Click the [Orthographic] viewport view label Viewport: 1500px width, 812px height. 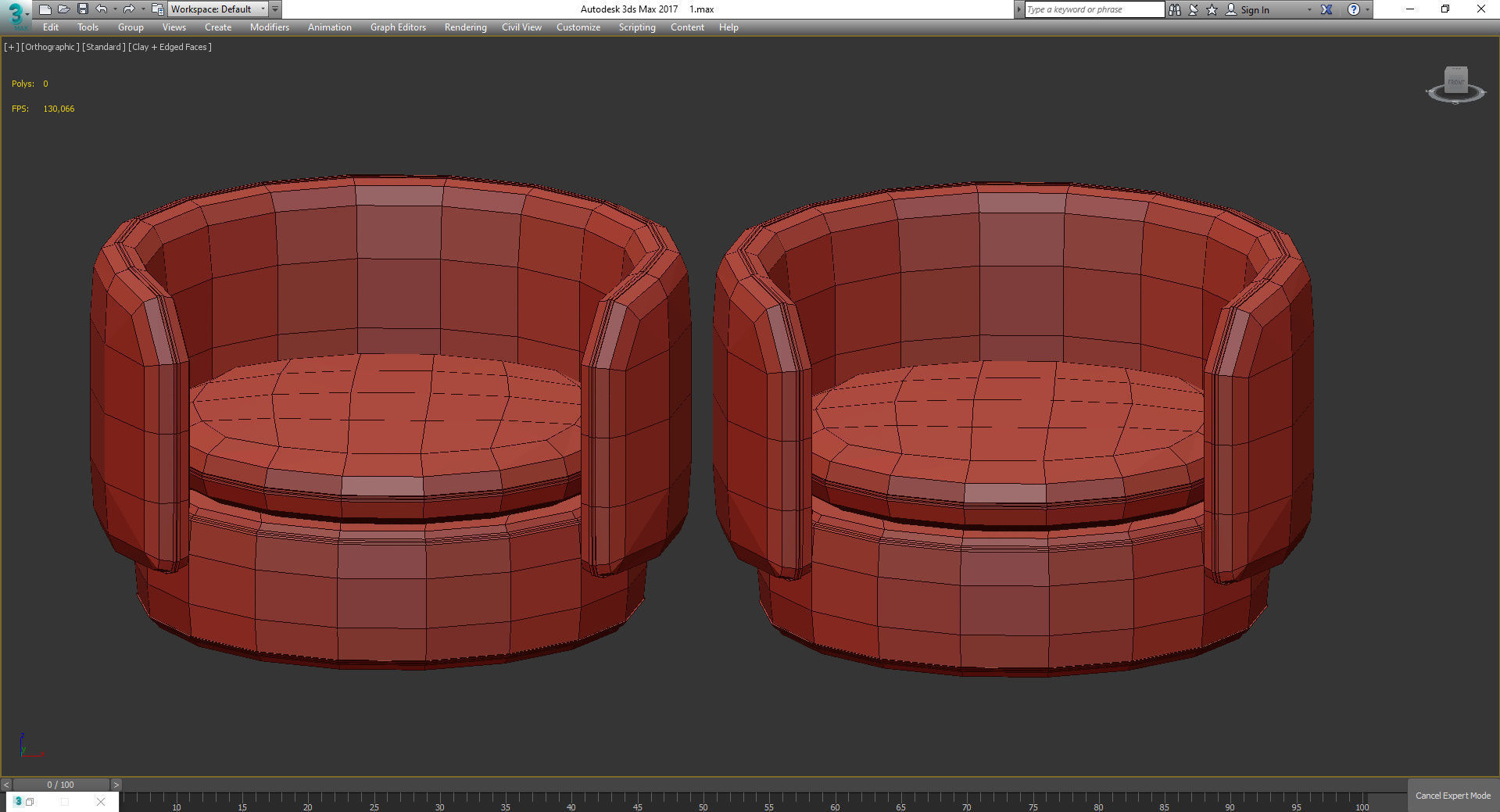(50, 47)
